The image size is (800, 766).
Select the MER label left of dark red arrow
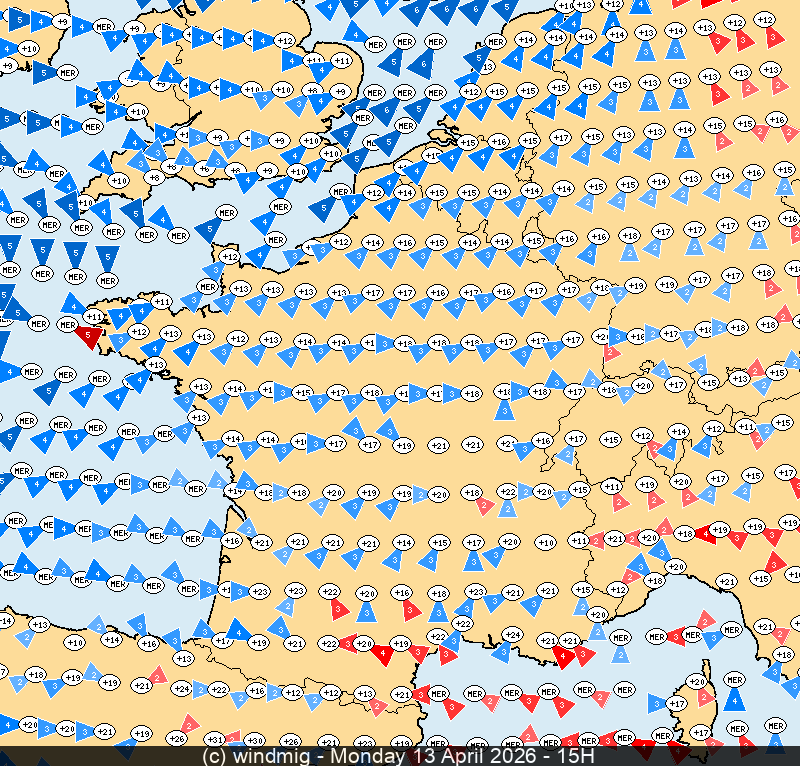pyautogui.click(x=68, y=324)
